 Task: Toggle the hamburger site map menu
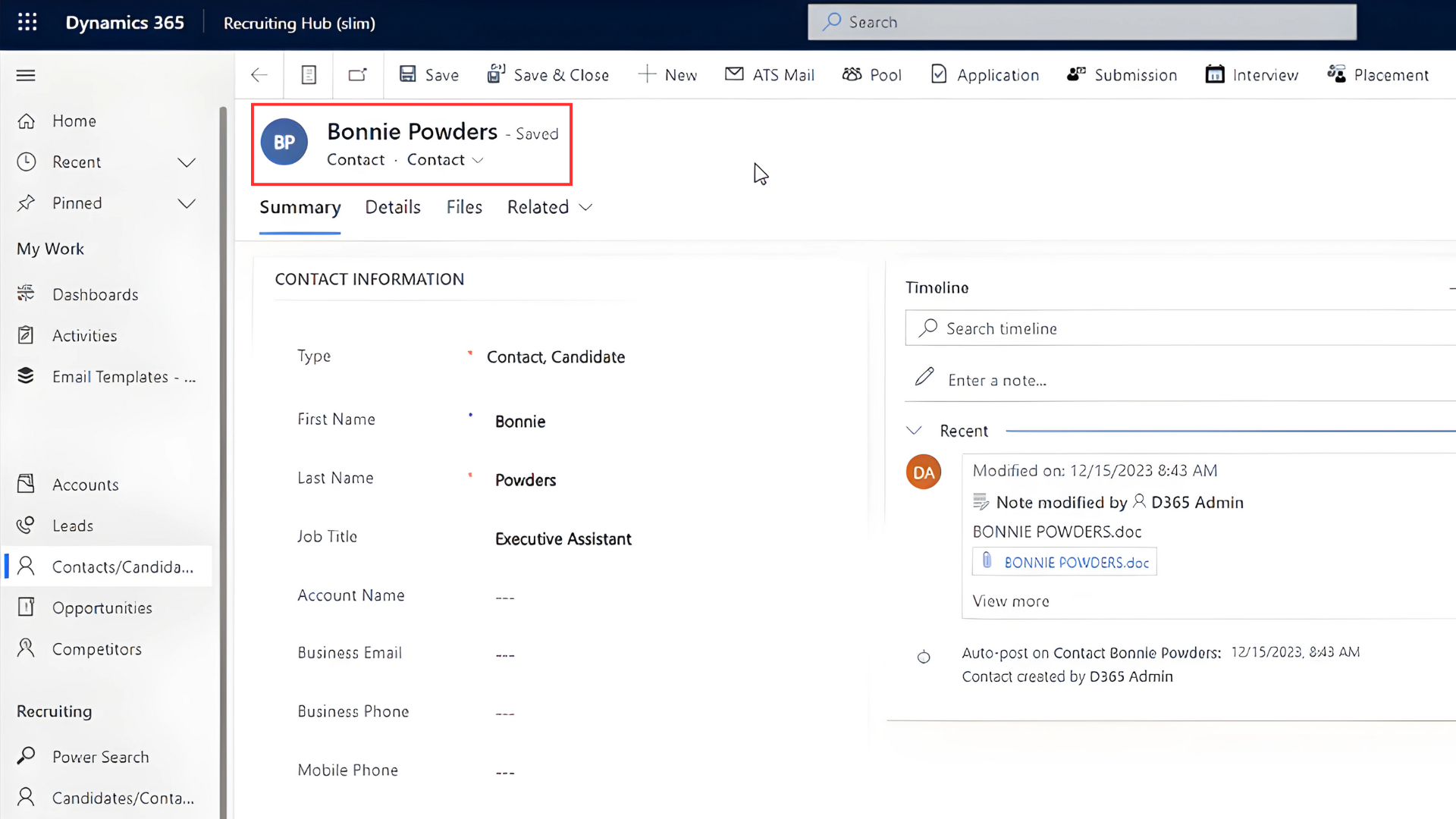[x=26, y=75]
